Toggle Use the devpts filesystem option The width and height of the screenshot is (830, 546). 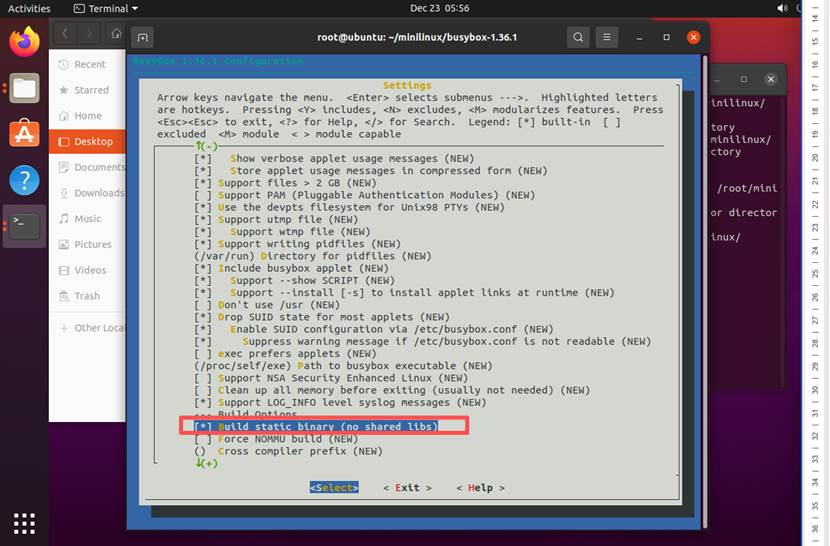[349, 207]
